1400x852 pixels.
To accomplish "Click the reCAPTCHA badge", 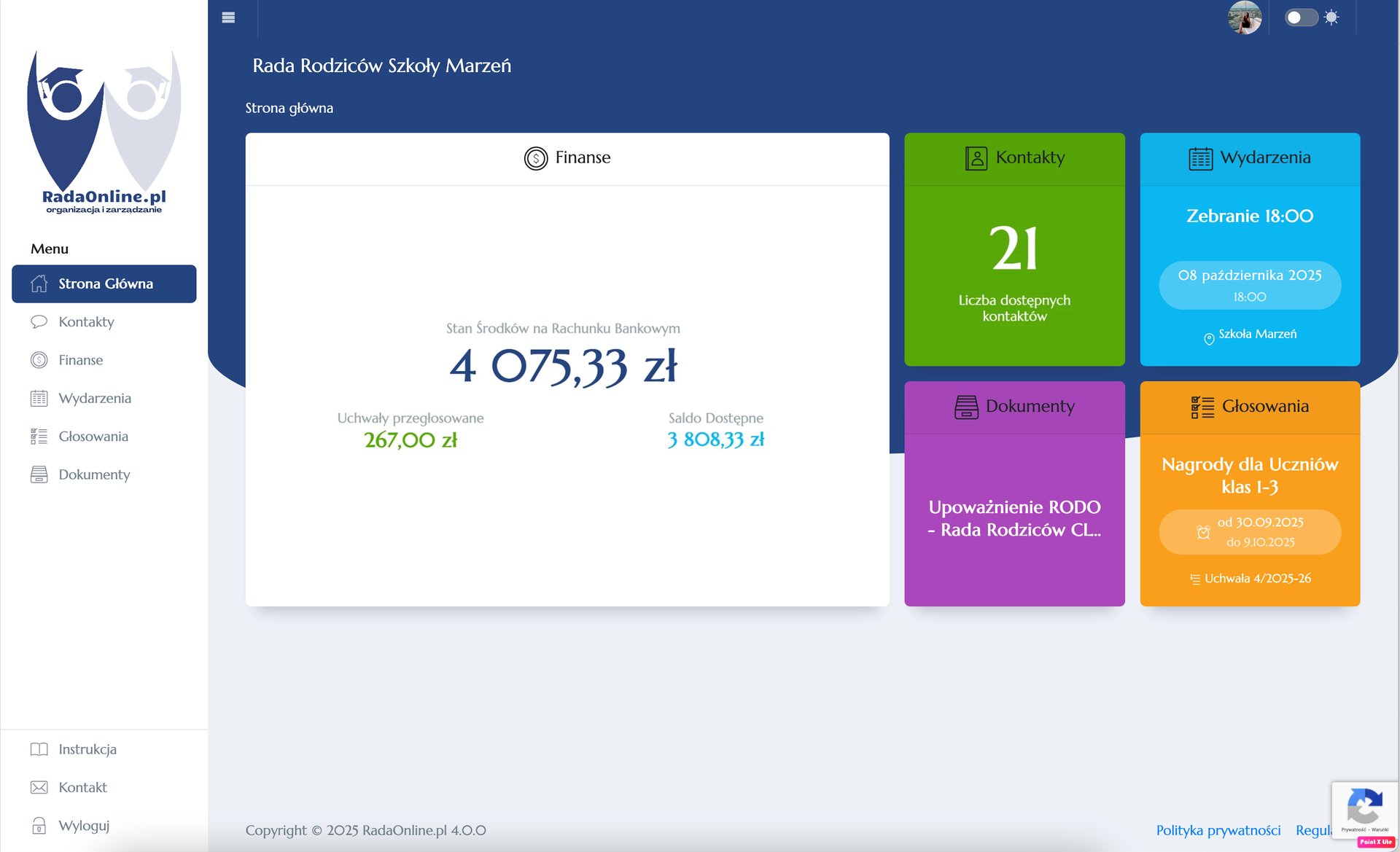I will (x=1364, y=810).
